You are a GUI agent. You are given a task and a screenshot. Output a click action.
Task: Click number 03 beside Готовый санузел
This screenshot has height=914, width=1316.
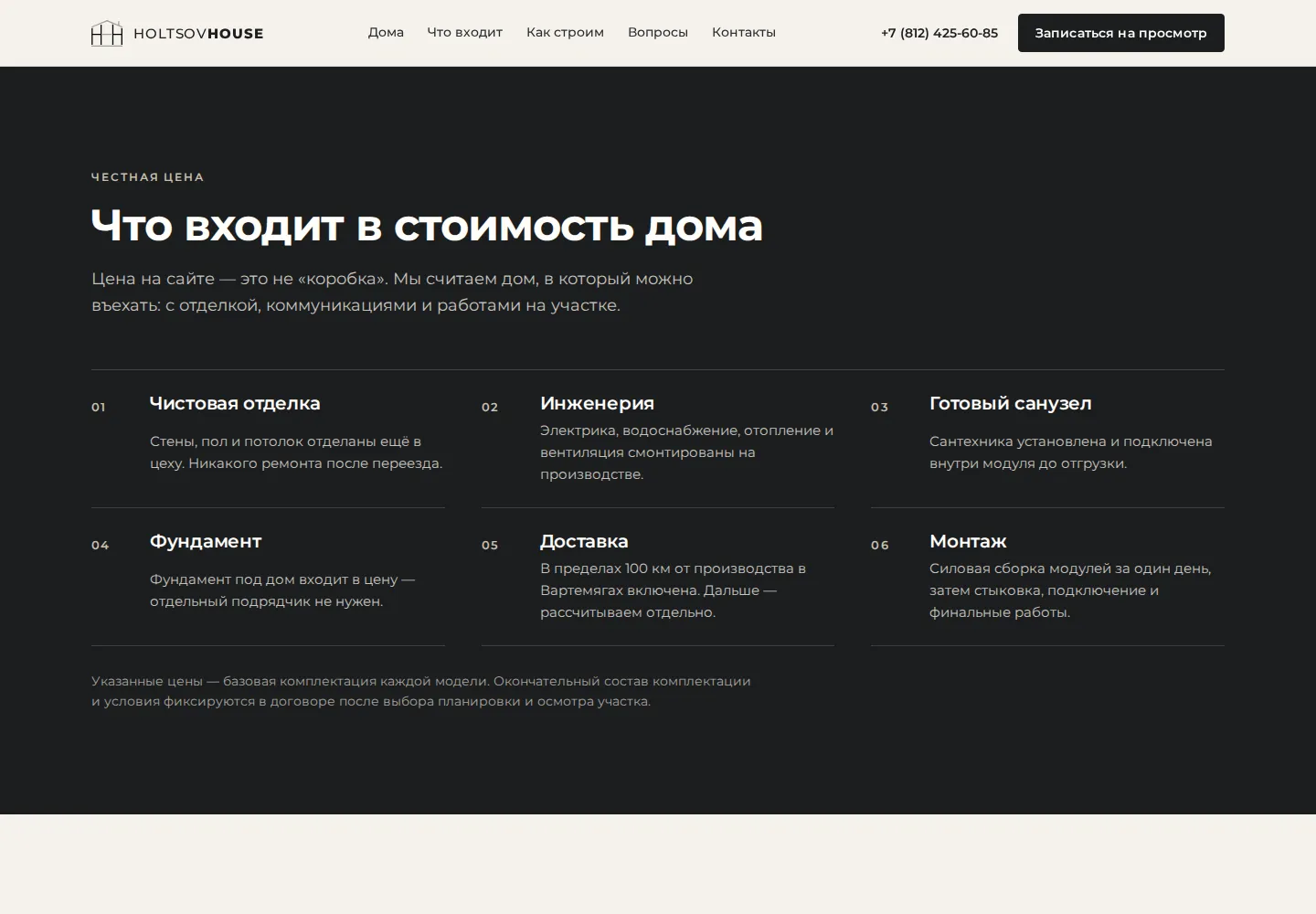coord(879,408)
